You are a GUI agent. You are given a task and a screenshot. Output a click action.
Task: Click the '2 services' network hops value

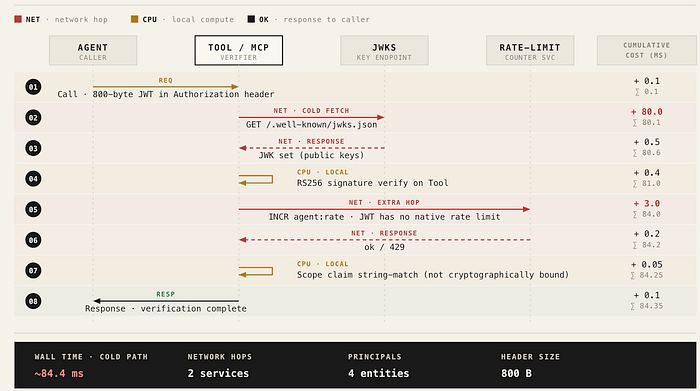coord(218,374)
